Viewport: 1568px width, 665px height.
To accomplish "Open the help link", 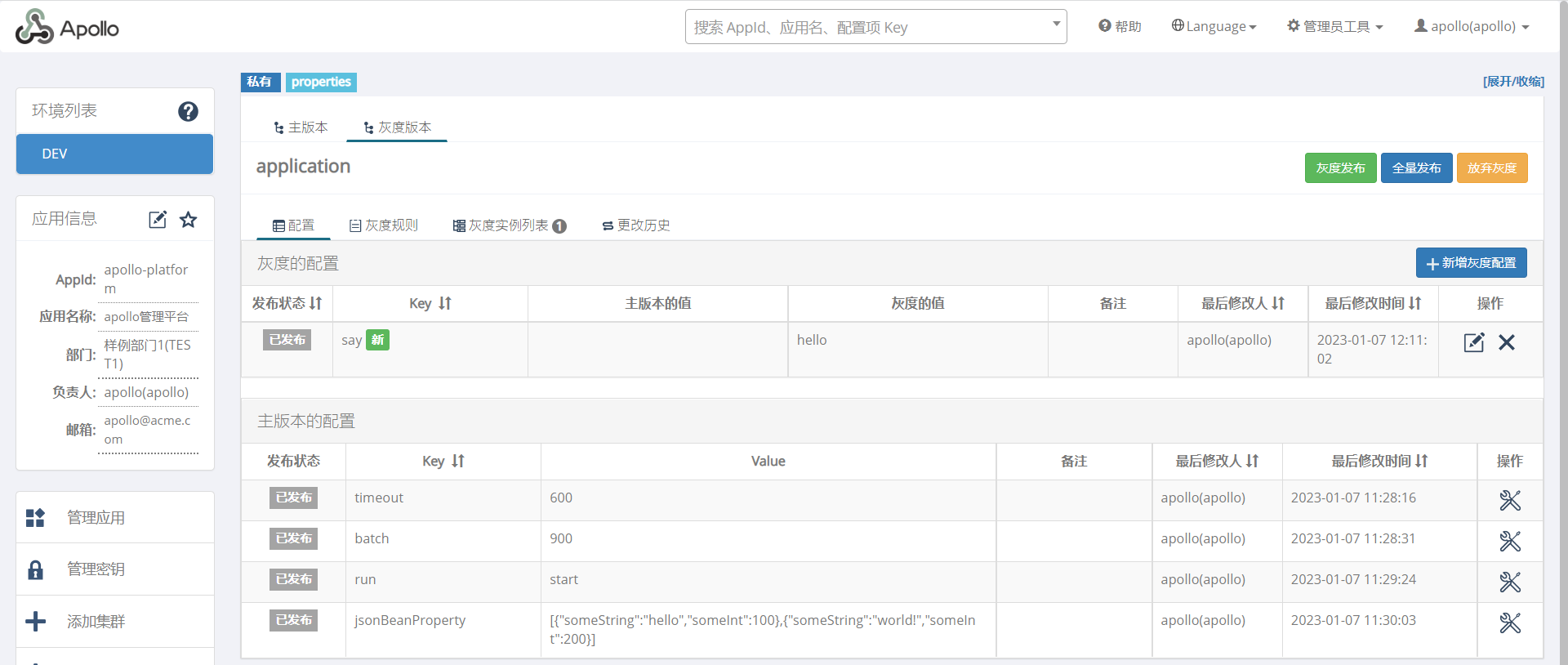I will pyautogui.click(x=1120, y=26).
